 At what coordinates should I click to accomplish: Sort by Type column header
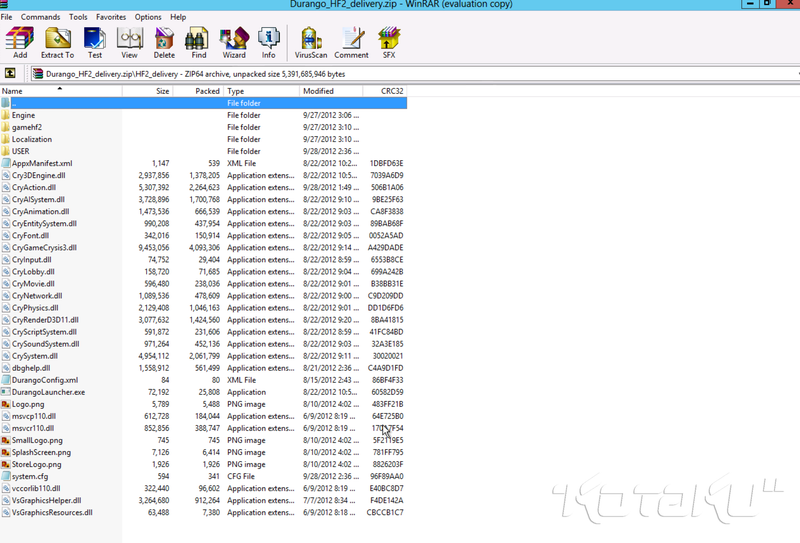pos(261,91)
